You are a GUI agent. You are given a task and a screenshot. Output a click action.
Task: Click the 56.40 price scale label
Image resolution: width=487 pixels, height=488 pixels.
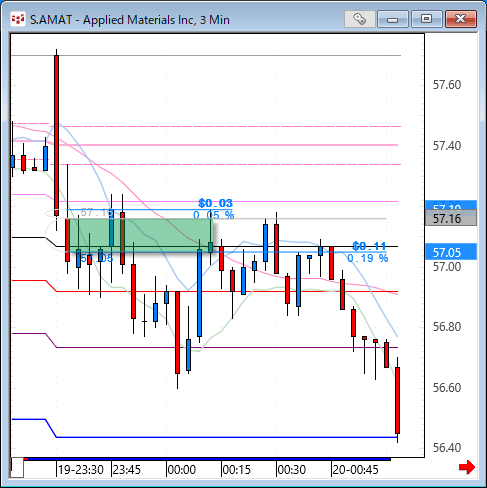[x=447, y=447]
